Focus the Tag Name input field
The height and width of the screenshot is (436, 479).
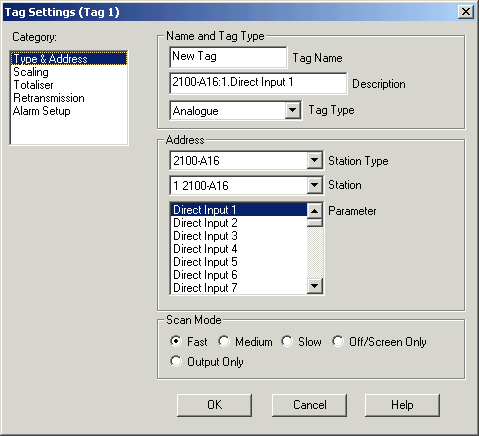pyautogui.click(x=228, y=57)
